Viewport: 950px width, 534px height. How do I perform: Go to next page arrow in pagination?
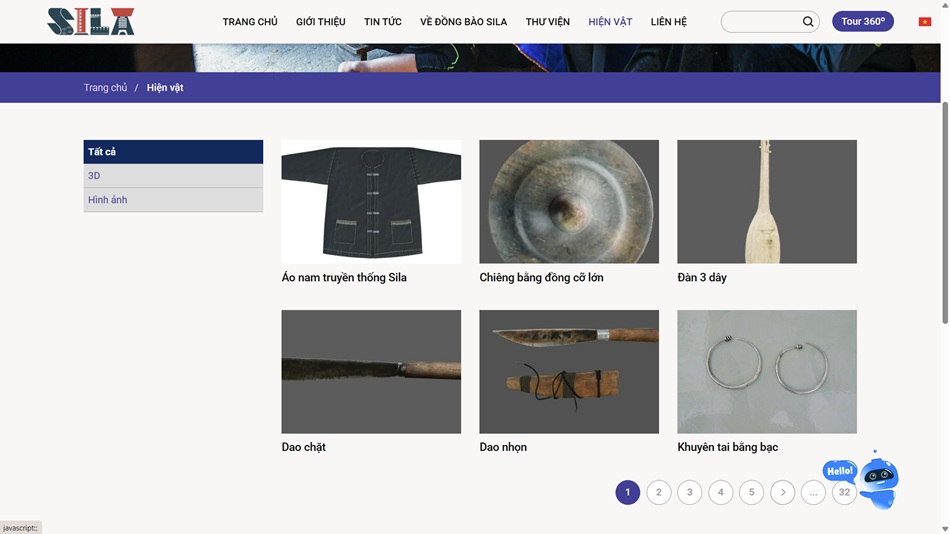(x=782, y=492)
